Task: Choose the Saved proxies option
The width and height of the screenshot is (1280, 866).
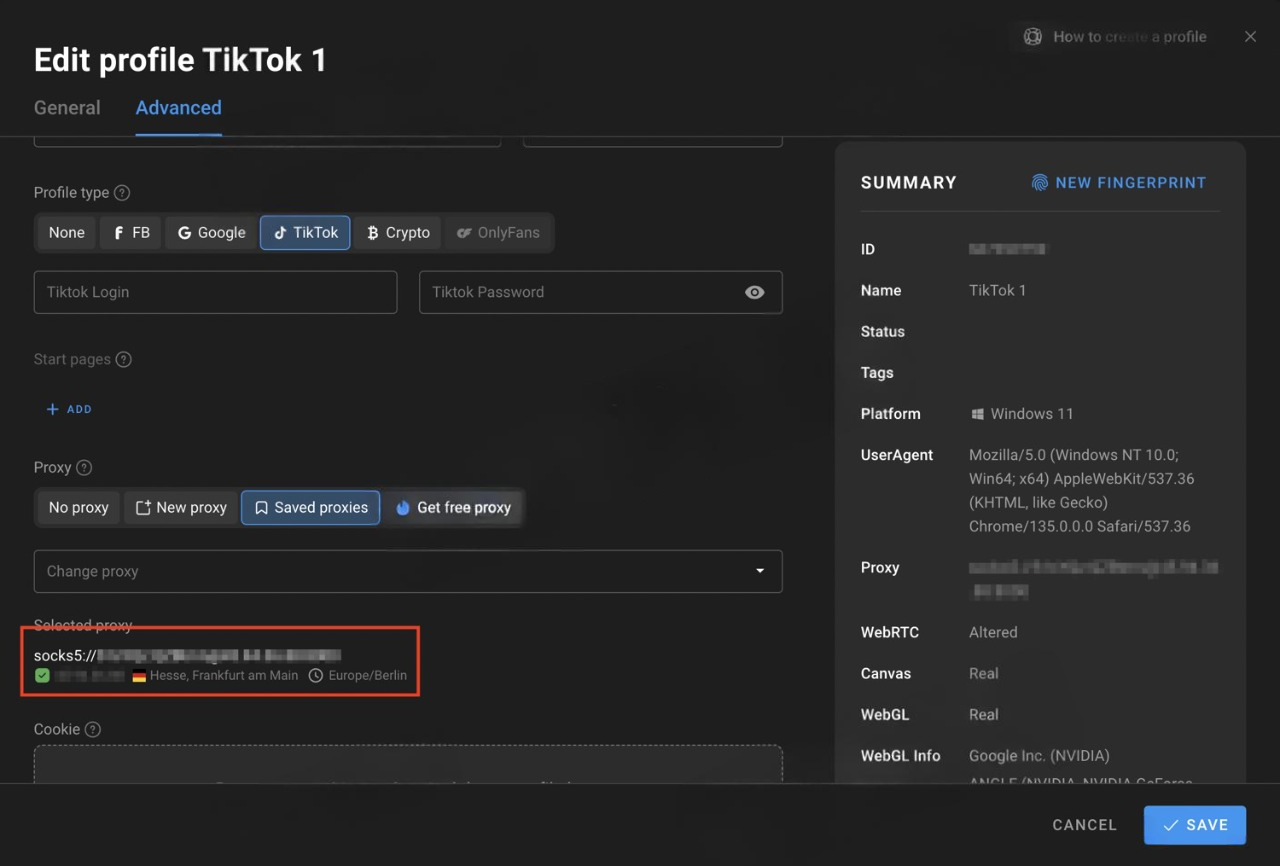Action: coord(311,508)
